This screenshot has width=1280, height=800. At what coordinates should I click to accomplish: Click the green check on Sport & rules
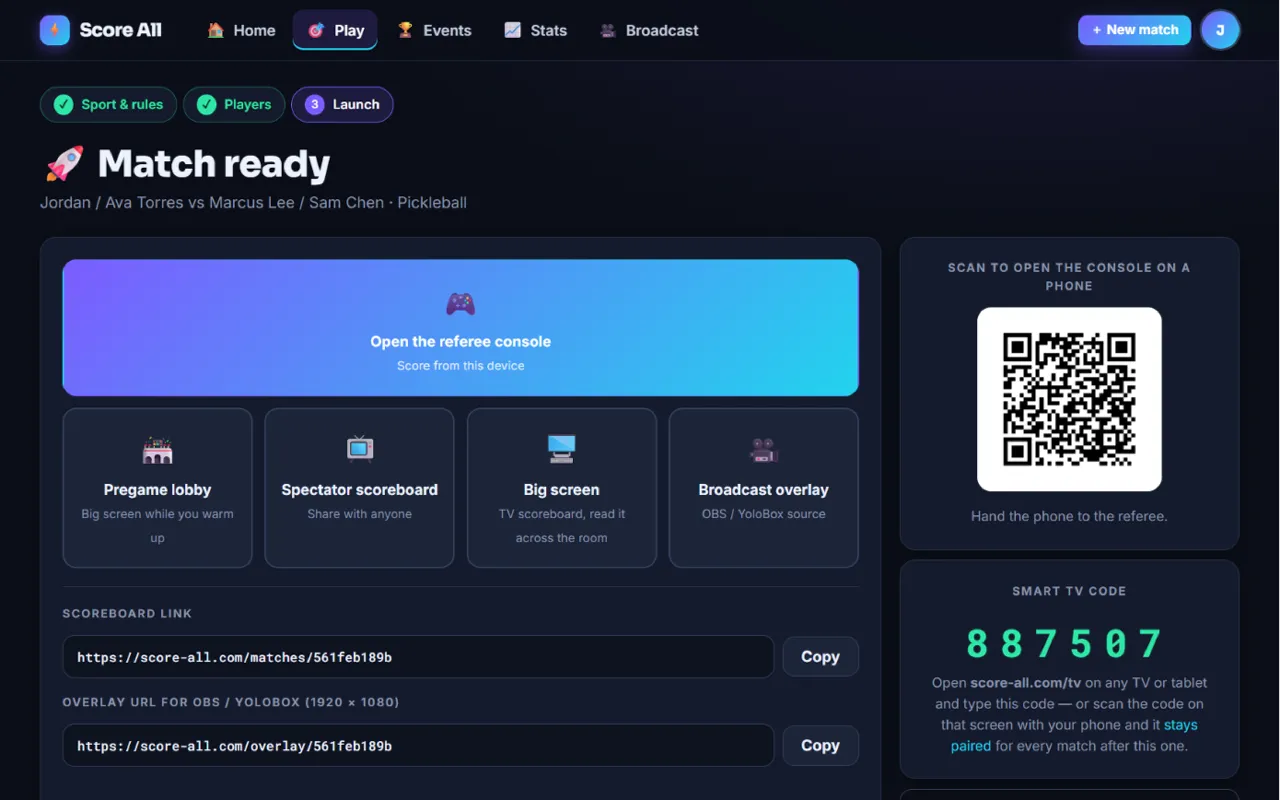tap(63, 105)
